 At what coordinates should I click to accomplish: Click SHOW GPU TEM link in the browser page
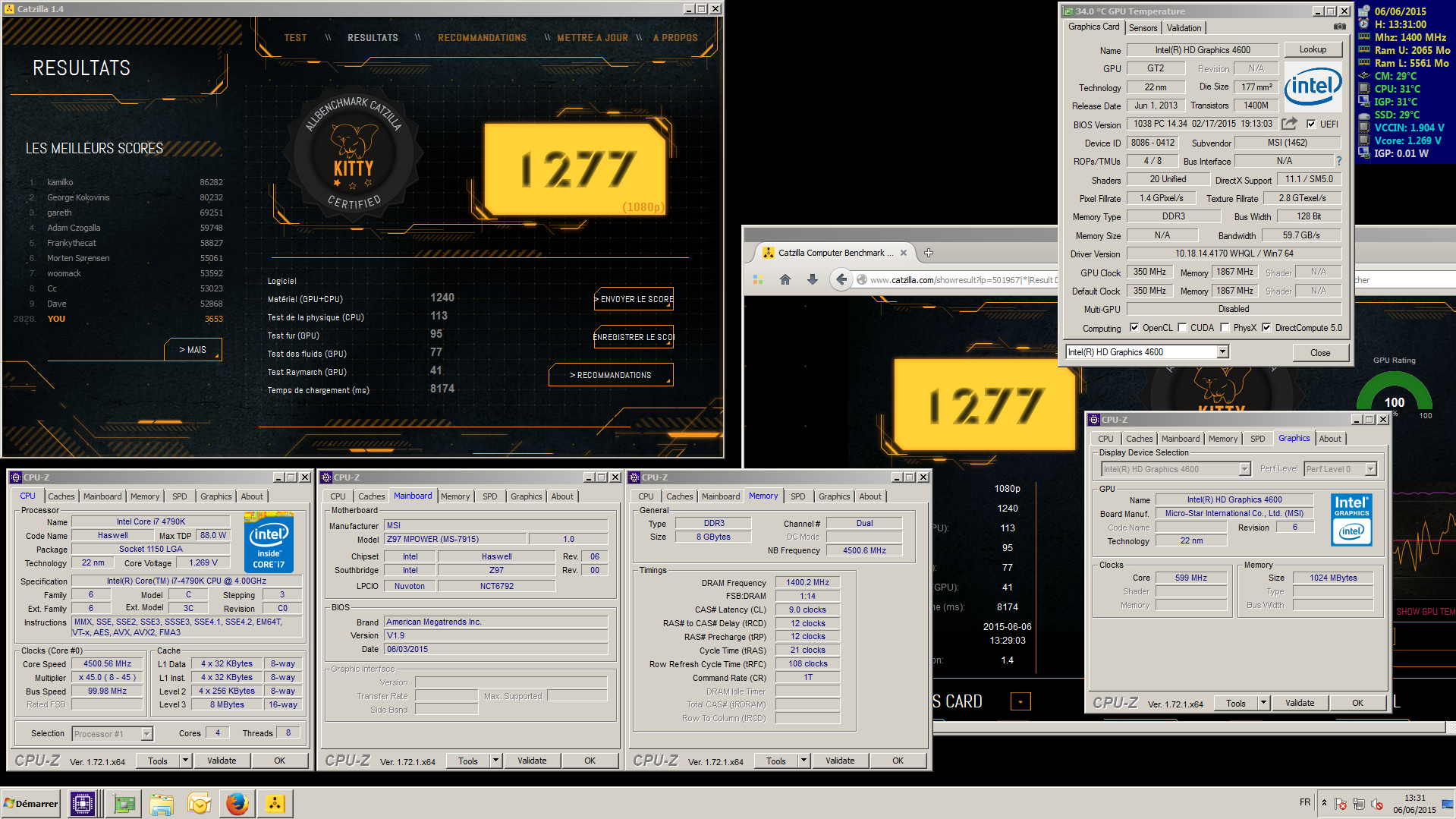pyautogui.click(x=1426, y=612)
